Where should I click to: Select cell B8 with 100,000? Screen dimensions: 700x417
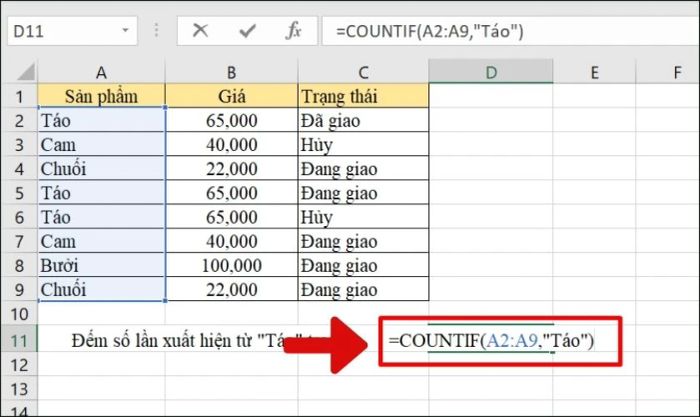(231, 265)
